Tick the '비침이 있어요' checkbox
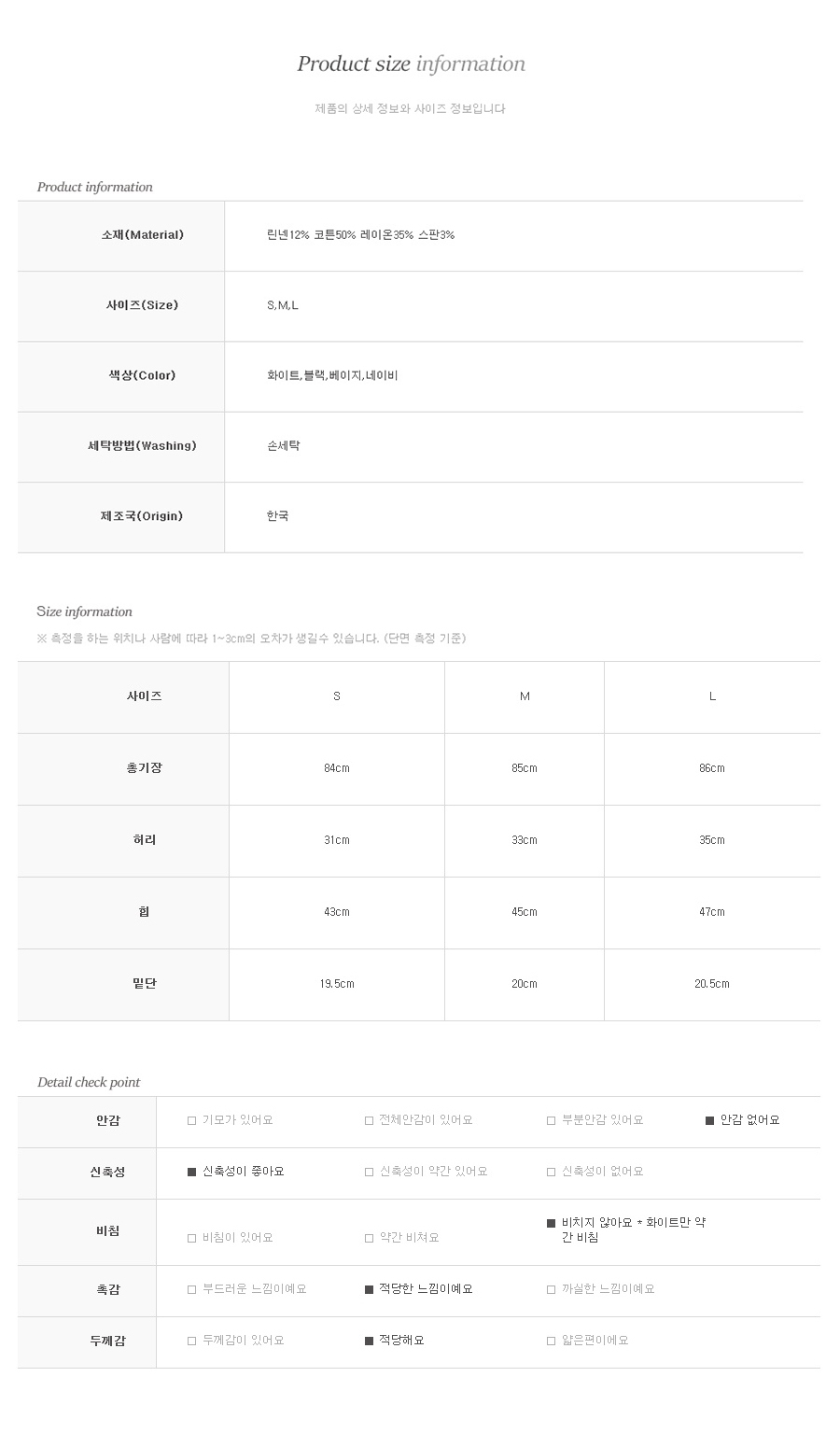 tap(192, 1238)
